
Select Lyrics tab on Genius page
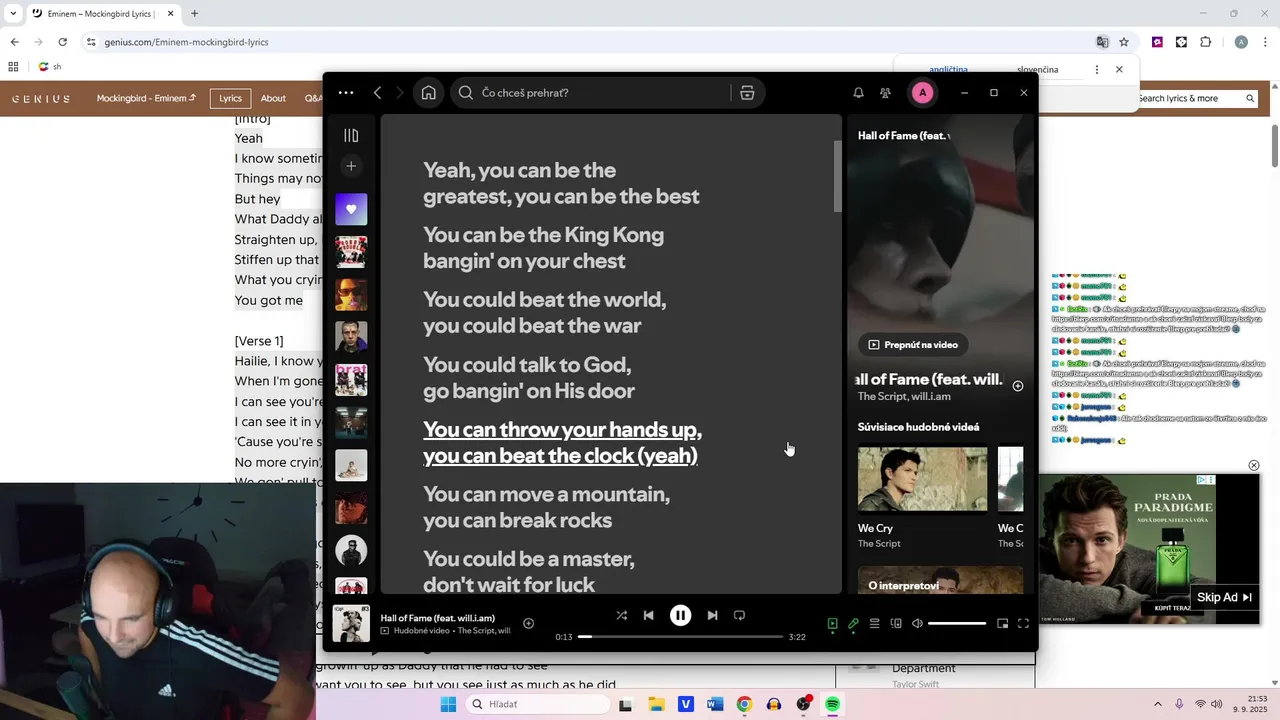coord(230,98)
